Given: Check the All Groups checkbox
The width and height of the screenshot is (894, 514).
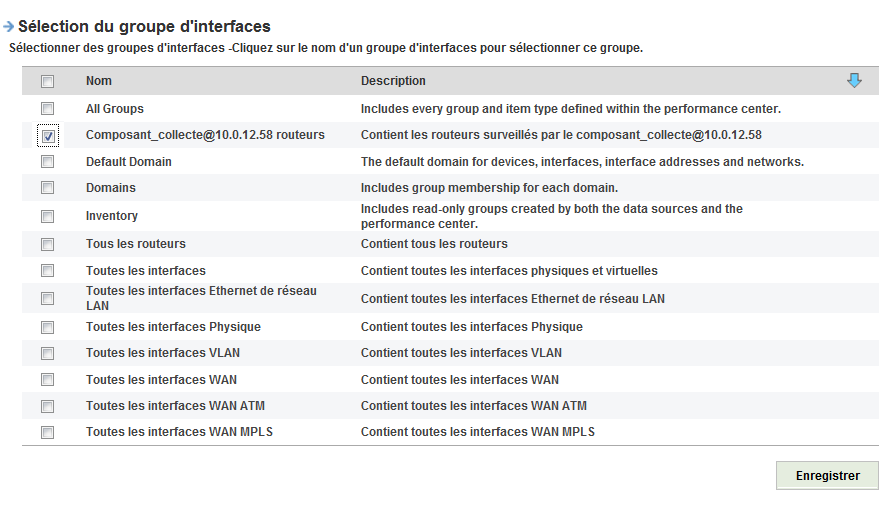Looking at the screenshot, I should point(48,108).
